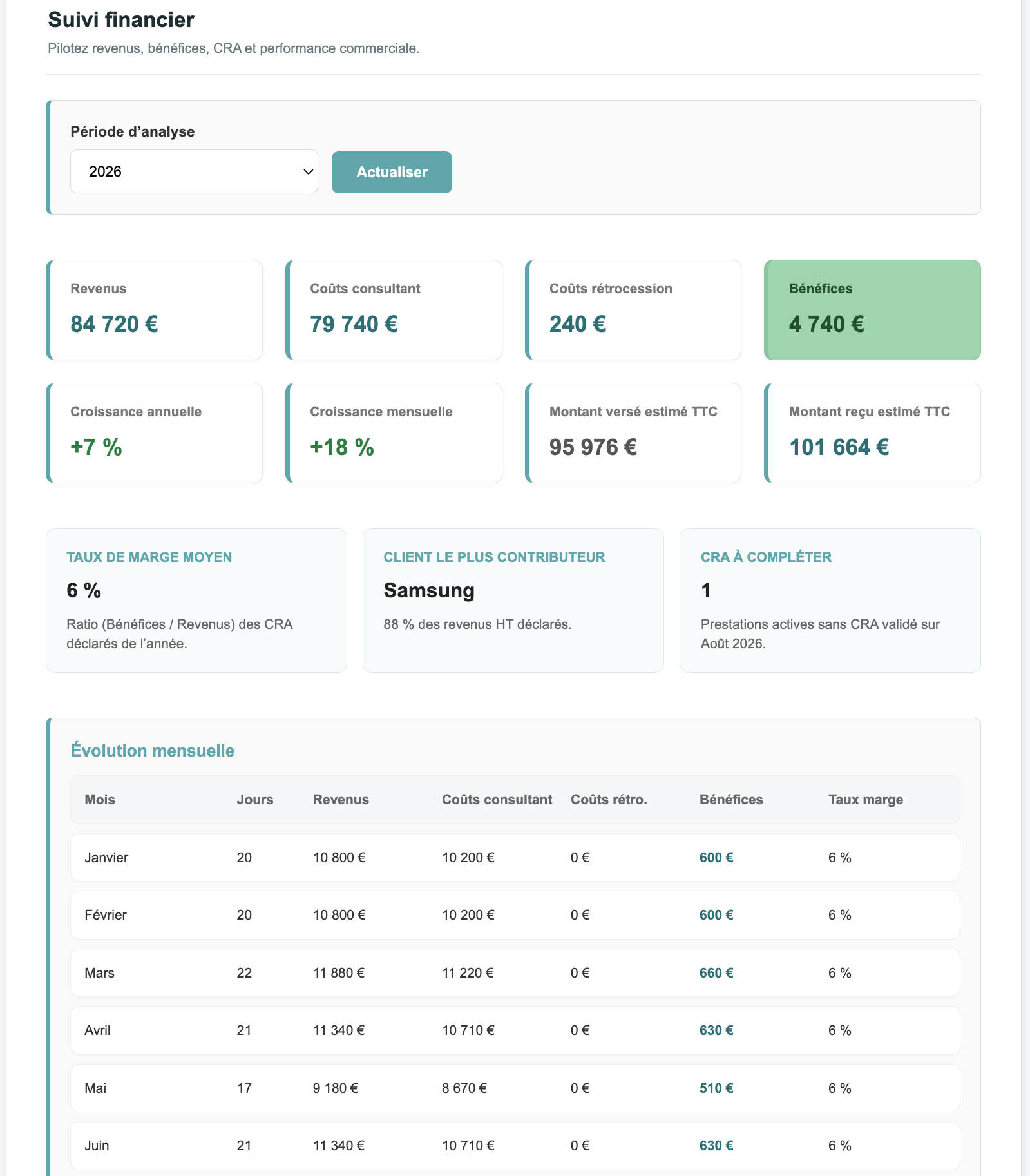Click the Avril profit value 630 €
This screenshot has width=1030, height=1176.
pyautogui.click(x=716, y=1030)
